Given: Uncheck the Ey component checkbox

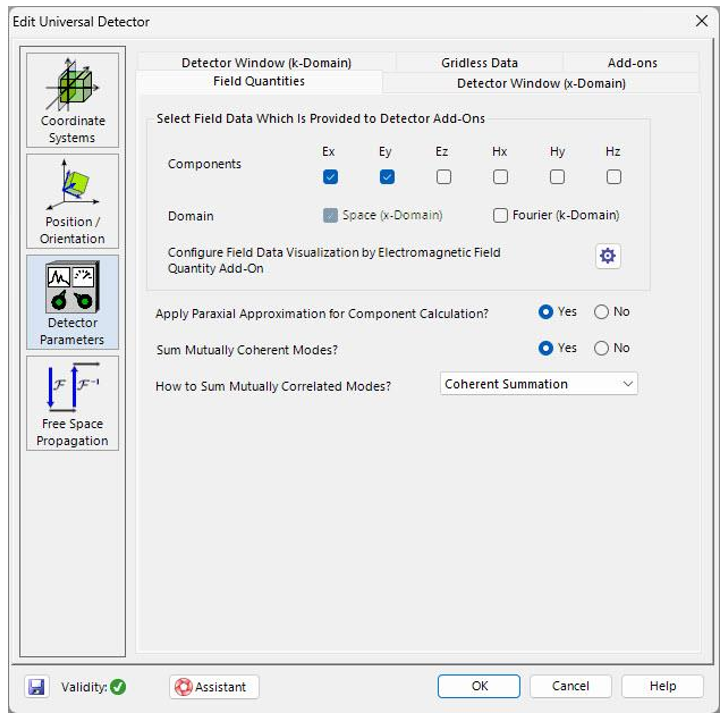Looking at the screenshot, I should [387, 177].
